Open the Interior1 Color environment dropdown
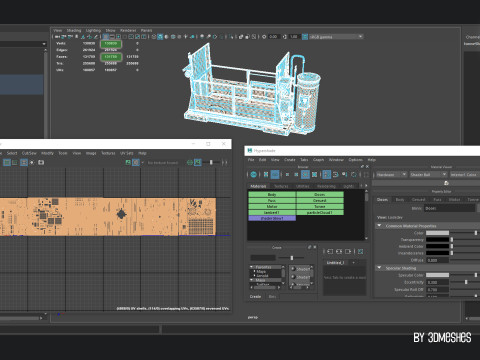This screenshot has width=480, height=360. [465, 174]
